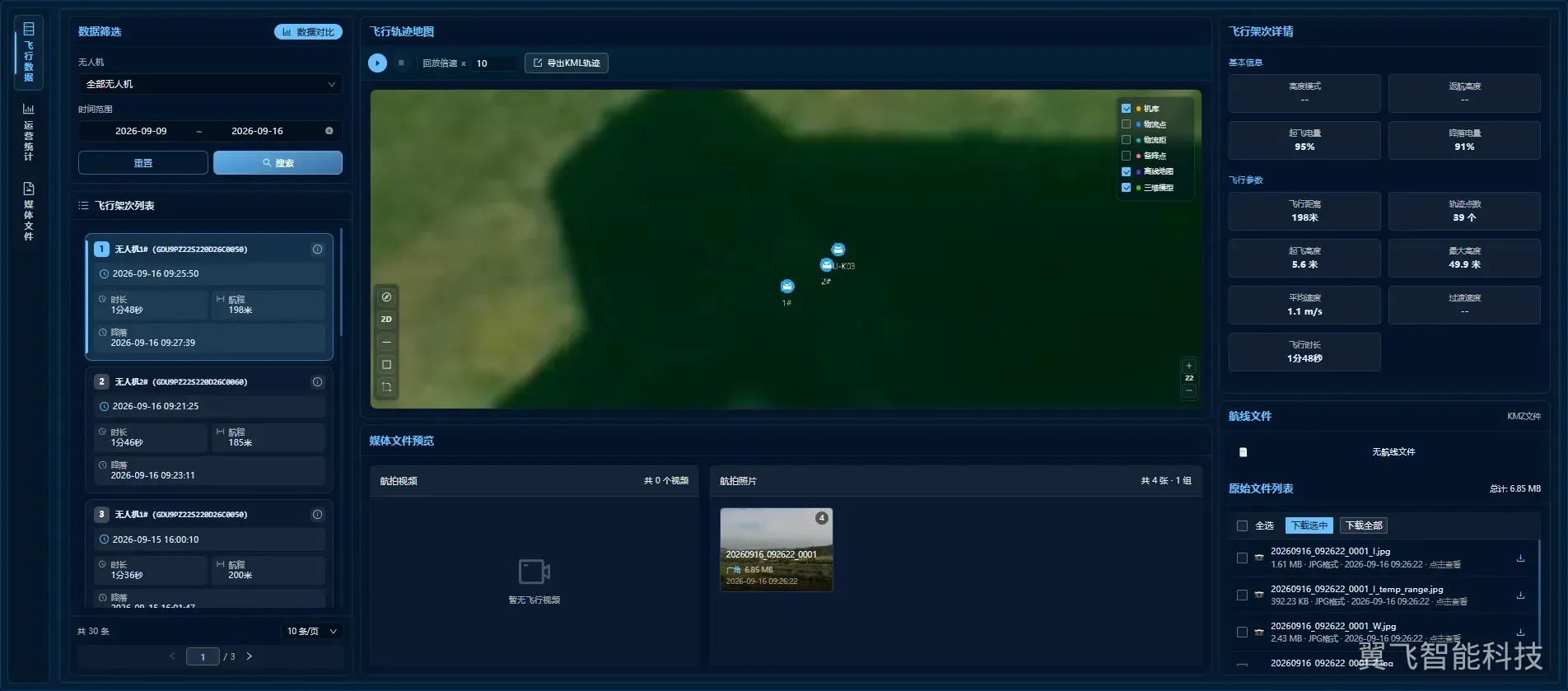The image size is (1568, 691).
Task: Open info for flight record 2
Action: (x=317, y=382)
